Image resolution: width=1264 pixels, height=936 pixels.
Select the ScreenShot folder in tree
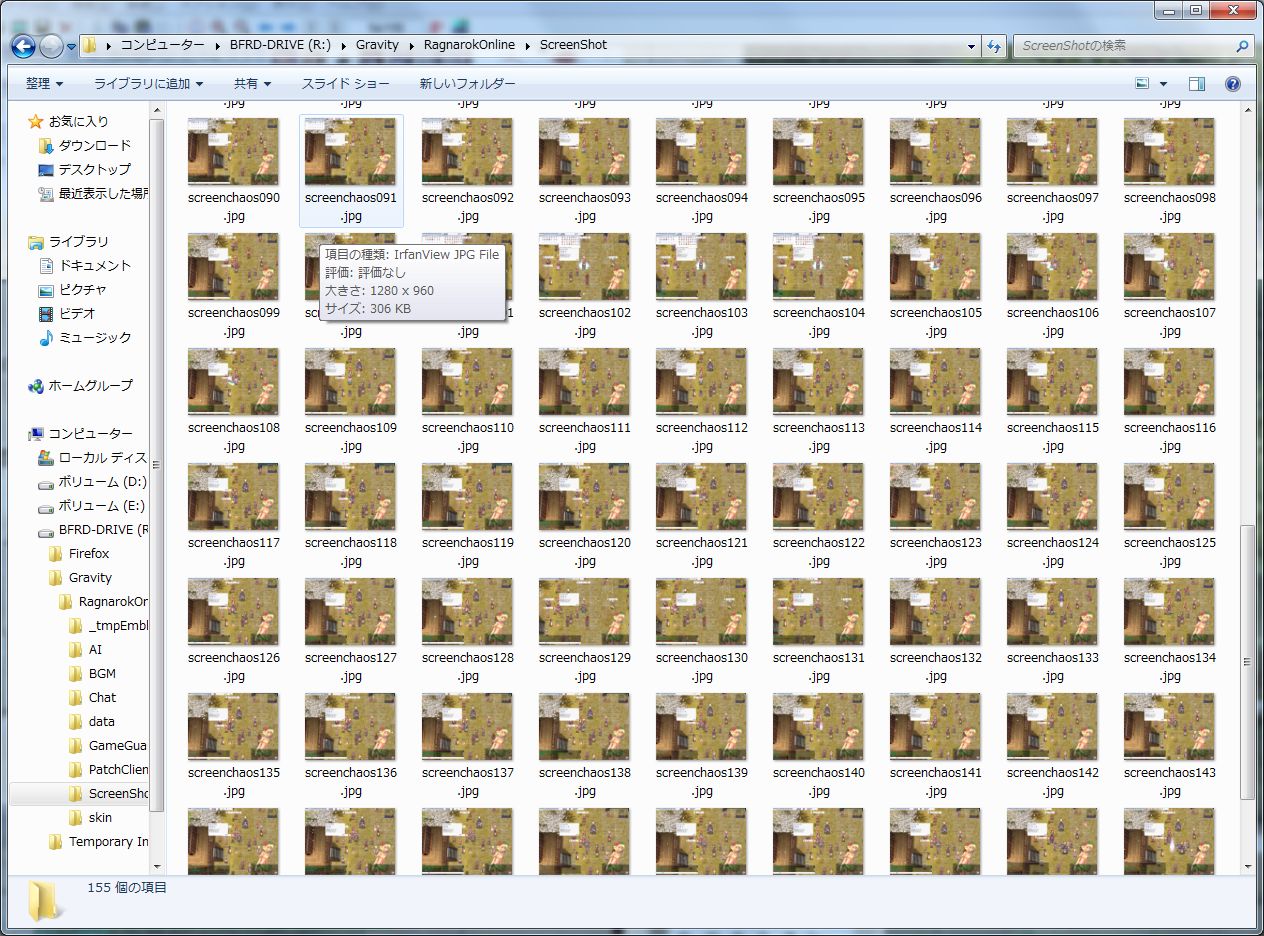pos(108,793)
